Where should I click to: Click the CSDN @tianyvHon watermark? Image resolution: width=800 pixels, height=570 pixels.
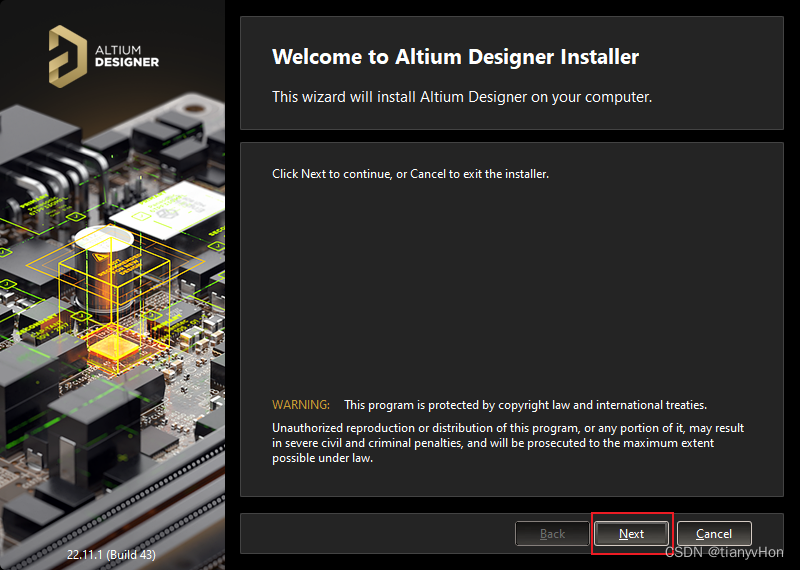[724, 552]
